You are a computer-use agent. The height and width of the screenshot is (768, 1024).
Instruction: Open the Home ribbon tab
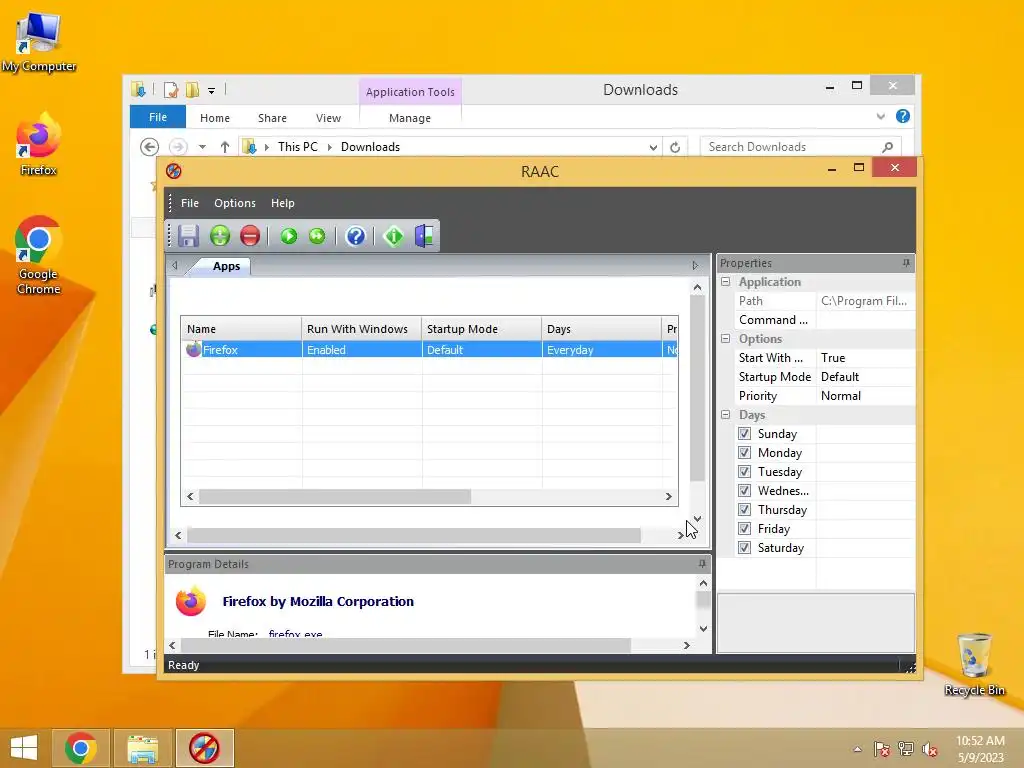click(x=215, y=118)
